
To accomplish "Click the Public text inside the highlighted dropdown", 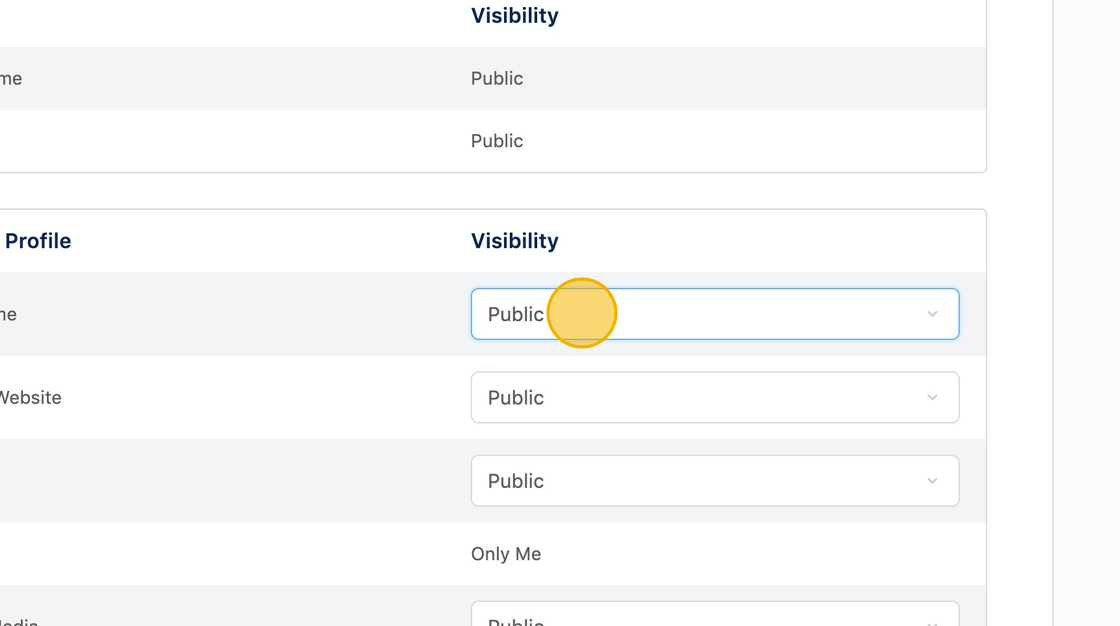I will coord(516,314).
